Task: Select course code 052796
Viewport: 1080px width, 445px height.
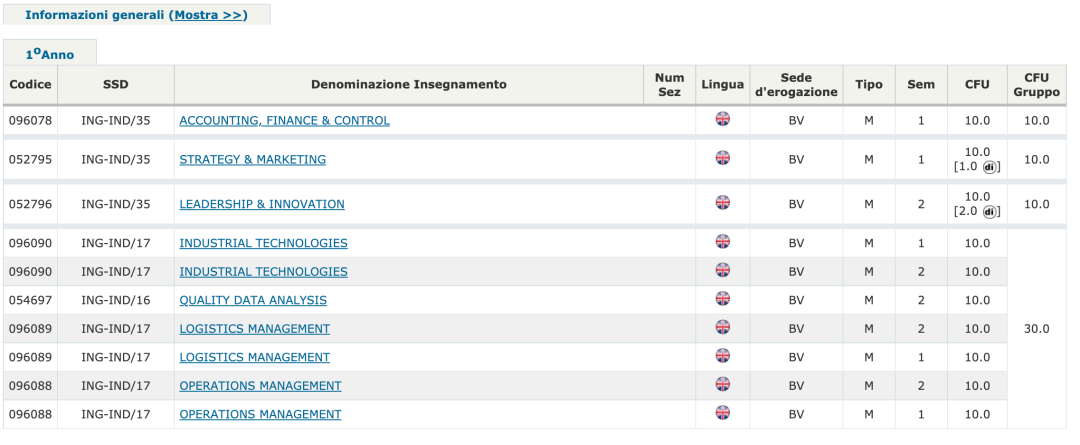Action: point(30,205)
